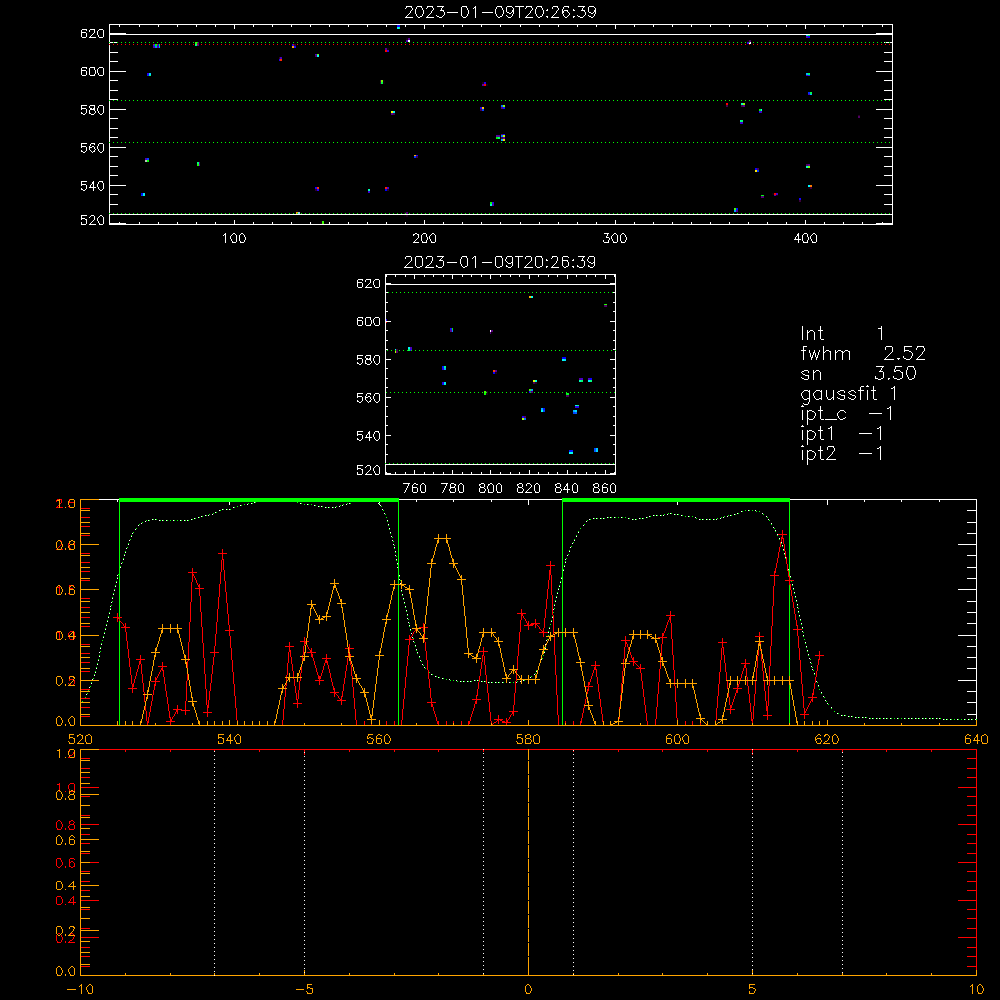The image size is (1000, 1000).
Task: Click y-axis label 0.4 on spectrum plot
Action: pos(66,636)
